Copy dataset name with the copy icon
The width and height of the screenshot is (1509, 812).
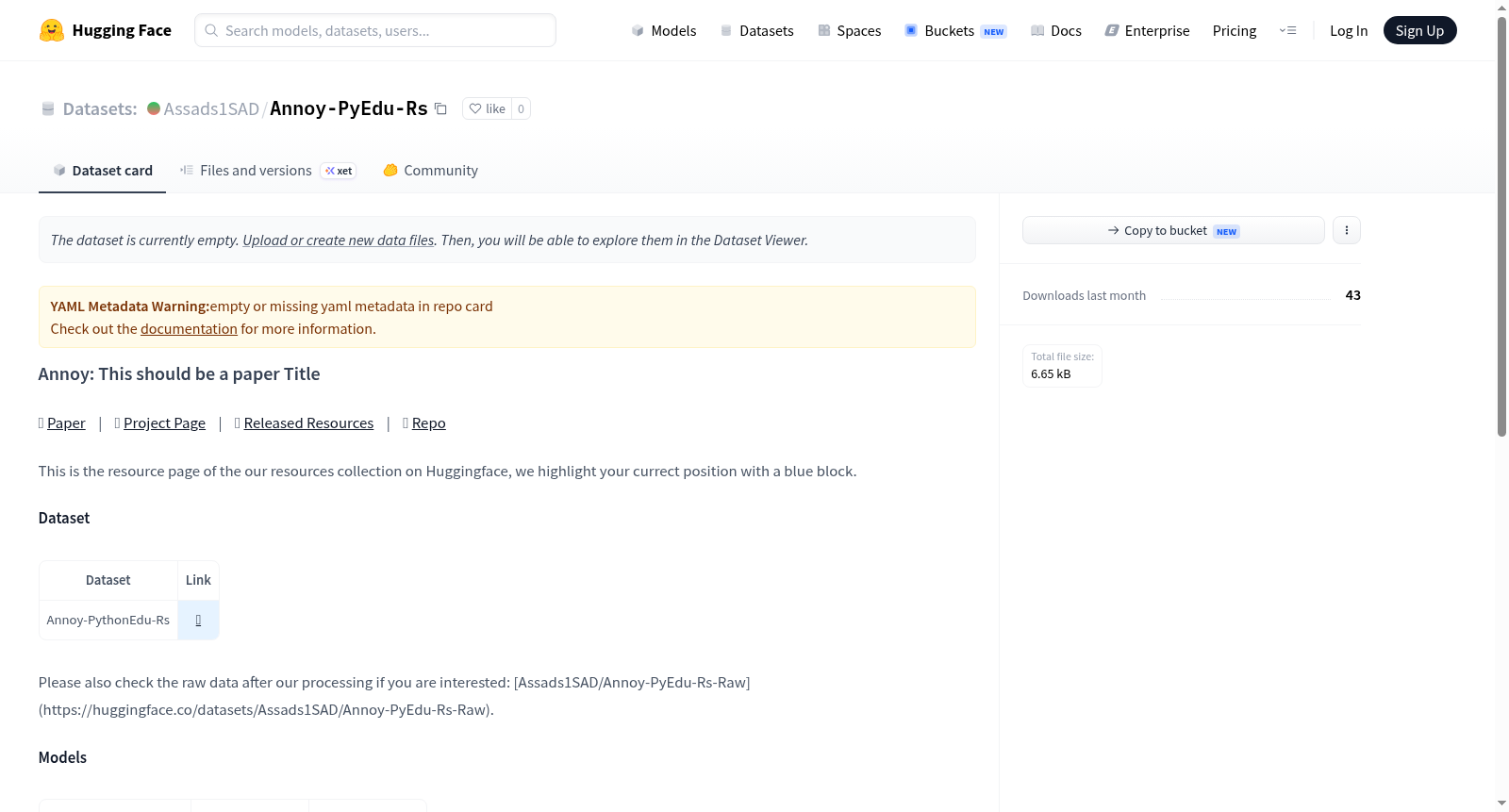[x=440, y=108]
